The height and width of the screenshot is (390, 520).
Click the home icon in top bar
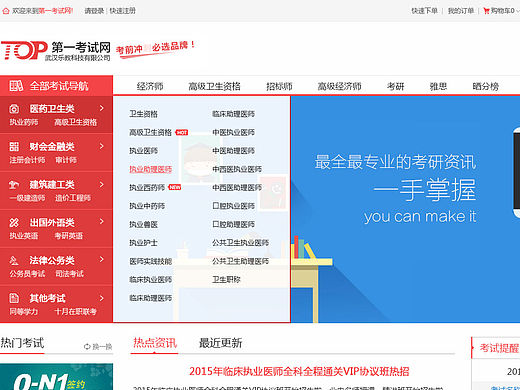click(x=6, y=11)
